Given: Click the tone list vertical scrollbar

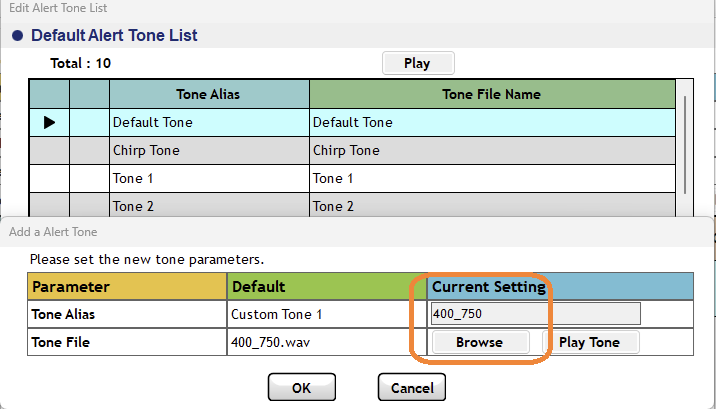Looking at the screenshot, I should (684, 145).
